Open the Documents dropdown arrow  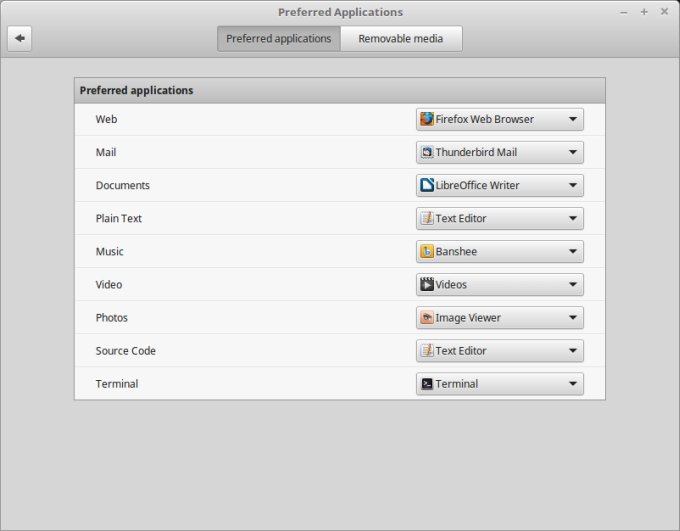coord(572,185)
